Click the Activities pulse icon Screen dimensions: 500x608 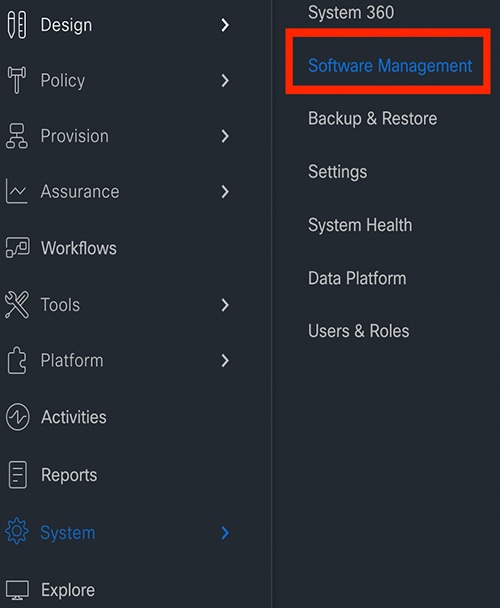(17, 417)
